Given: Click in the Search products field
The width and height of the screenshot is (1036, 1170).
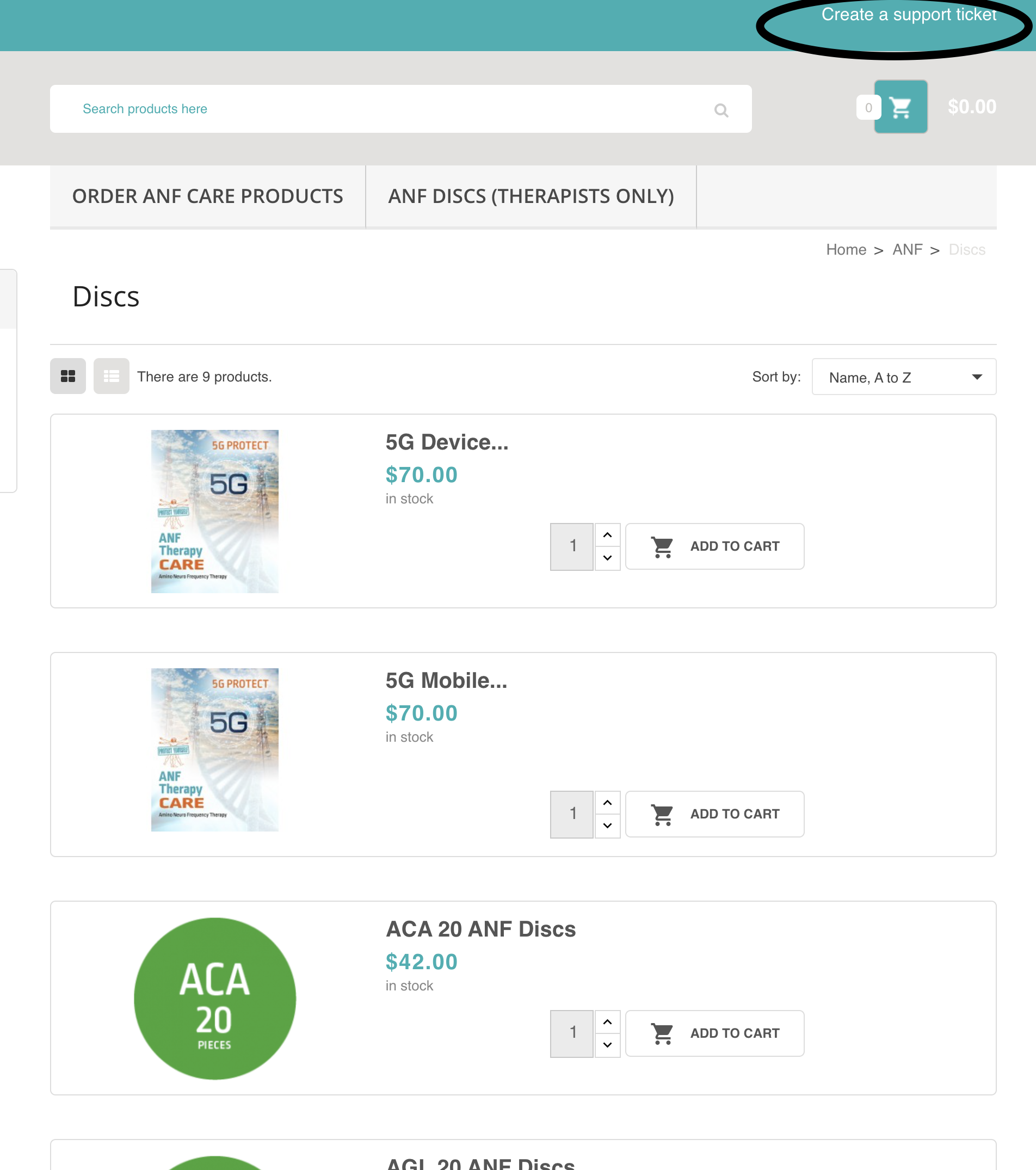Looking at the screenshot, I should pos(400,109).
